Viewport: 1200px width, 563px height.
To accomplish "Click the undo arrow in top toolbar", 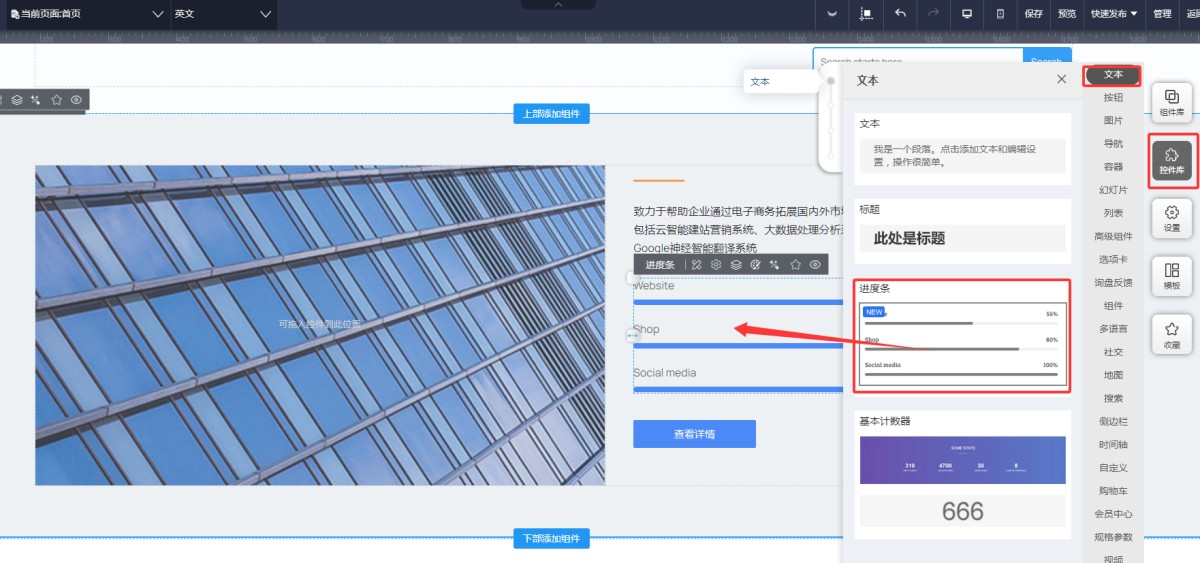I will click(900, 14).
